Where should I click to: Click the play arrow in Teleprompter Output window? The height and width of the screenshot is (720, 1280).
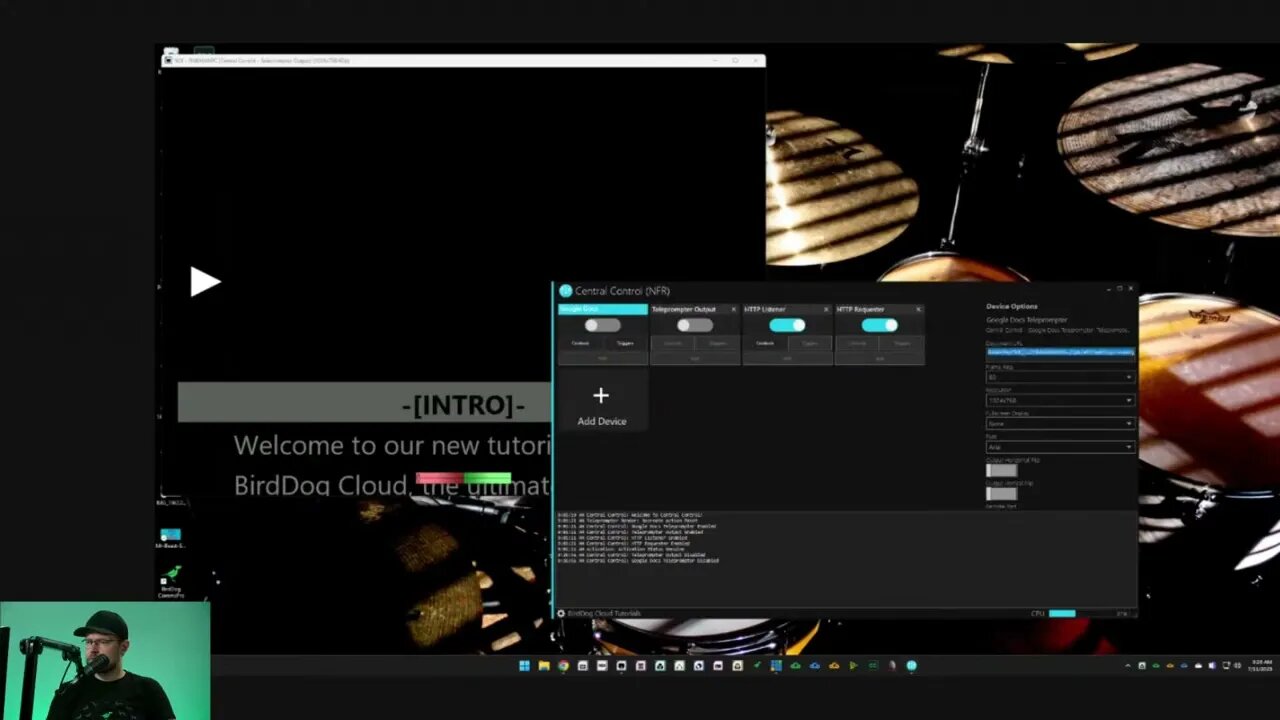(205, 282)
